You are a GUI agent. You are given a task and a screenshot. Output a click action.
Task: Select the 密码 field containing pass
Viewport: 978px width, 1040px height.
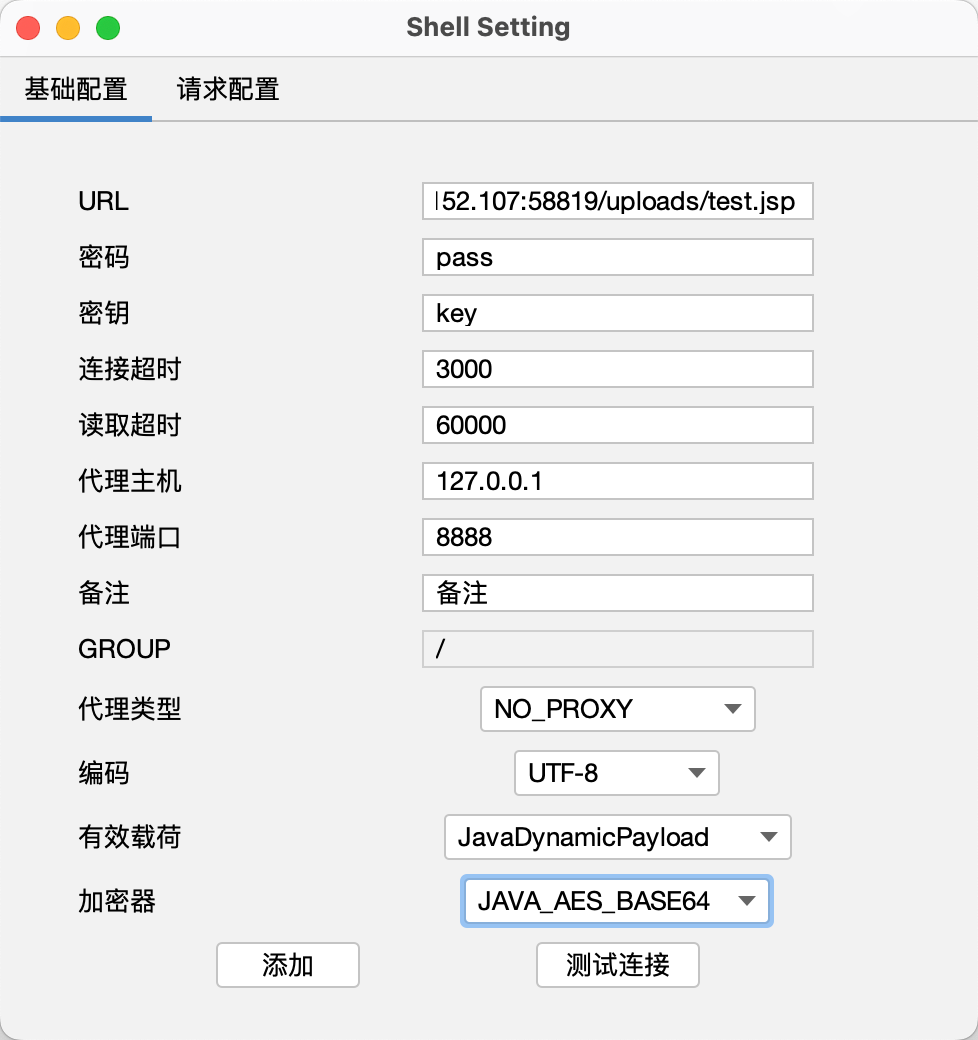[617, 257]
